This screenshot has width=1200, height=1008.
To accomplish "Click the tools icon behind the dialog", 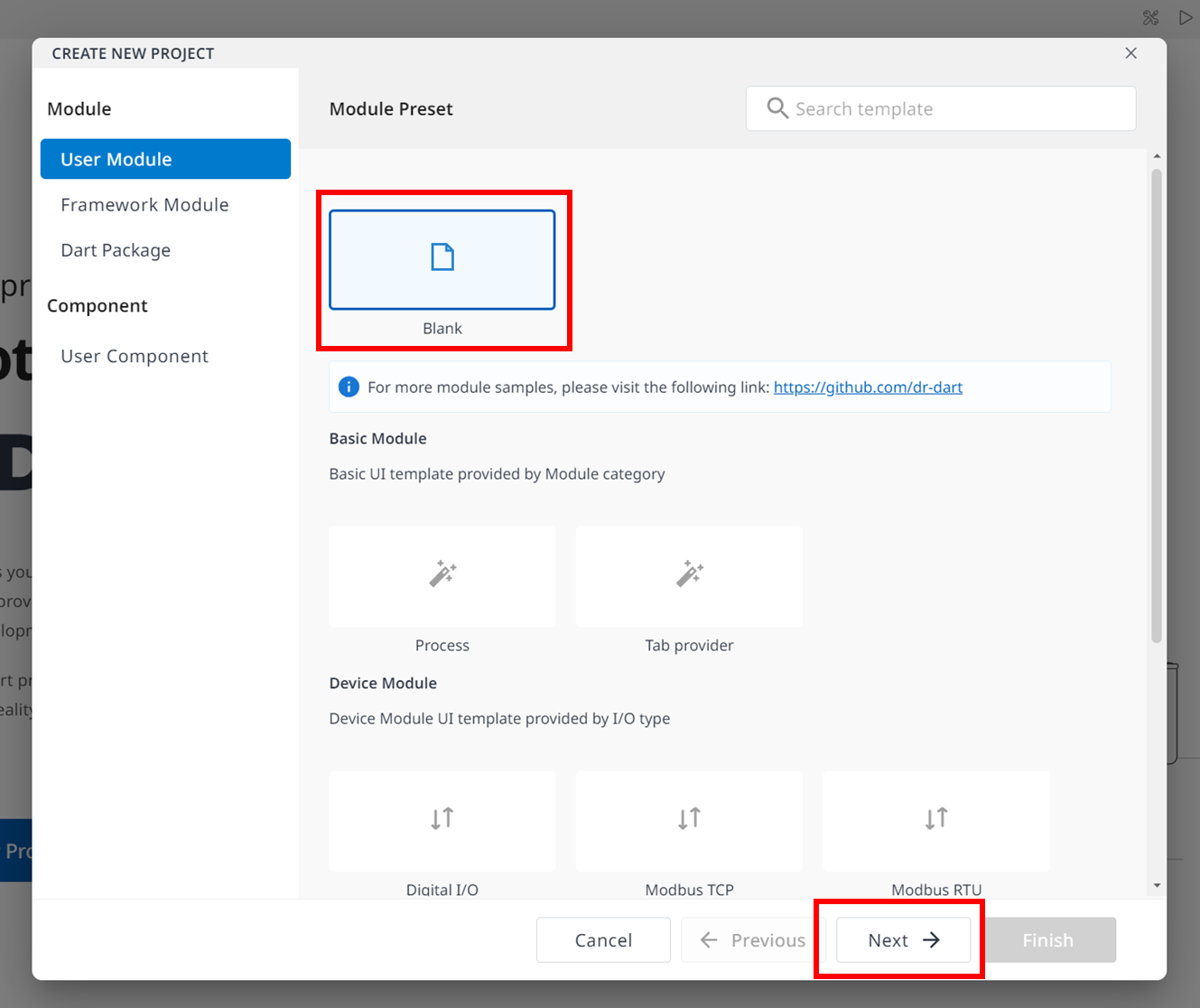I will [1150, 17].
